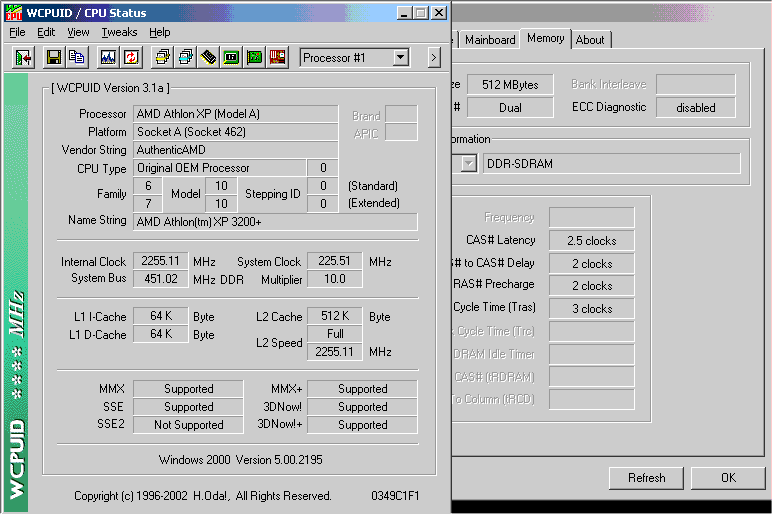This screenshot has height=514, width=772.
Task: Click the 3DNow! 'Supported' field
Action: (362, 407)
